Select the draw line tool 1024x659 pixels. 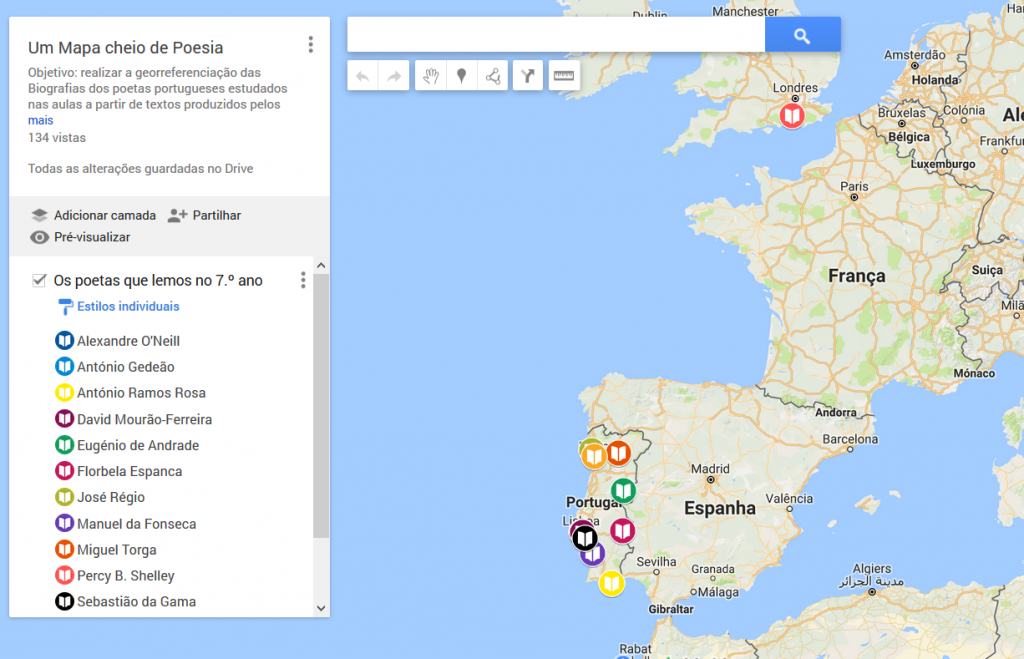tap(492, 76)
